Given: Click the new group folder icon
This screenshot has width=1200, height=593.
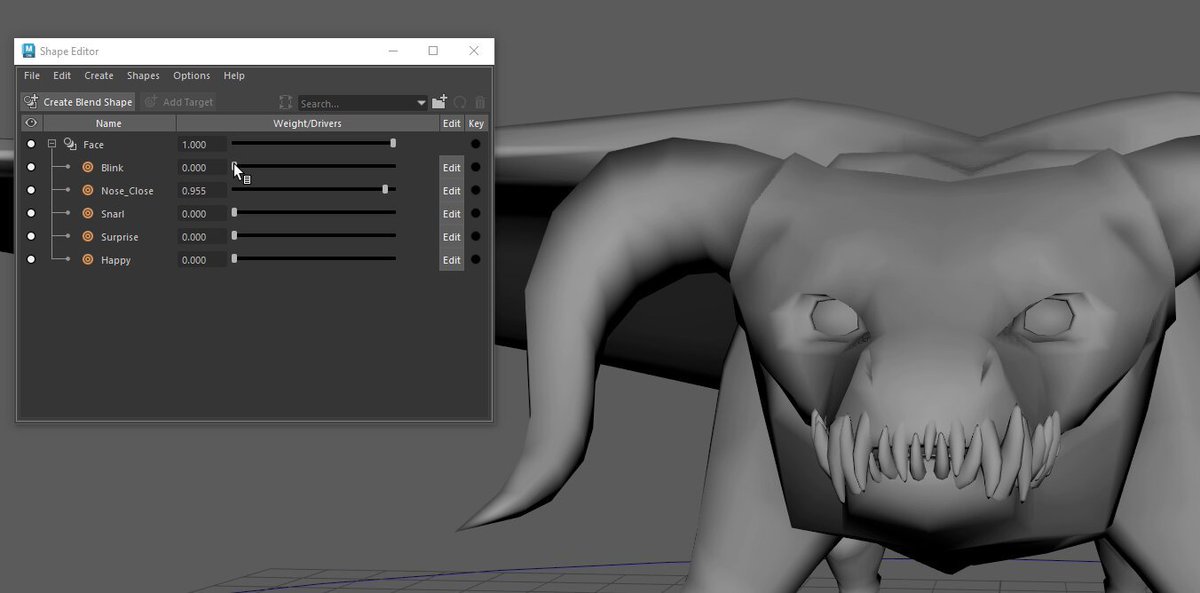Looking at the screenshot, I should pos(440,102).
